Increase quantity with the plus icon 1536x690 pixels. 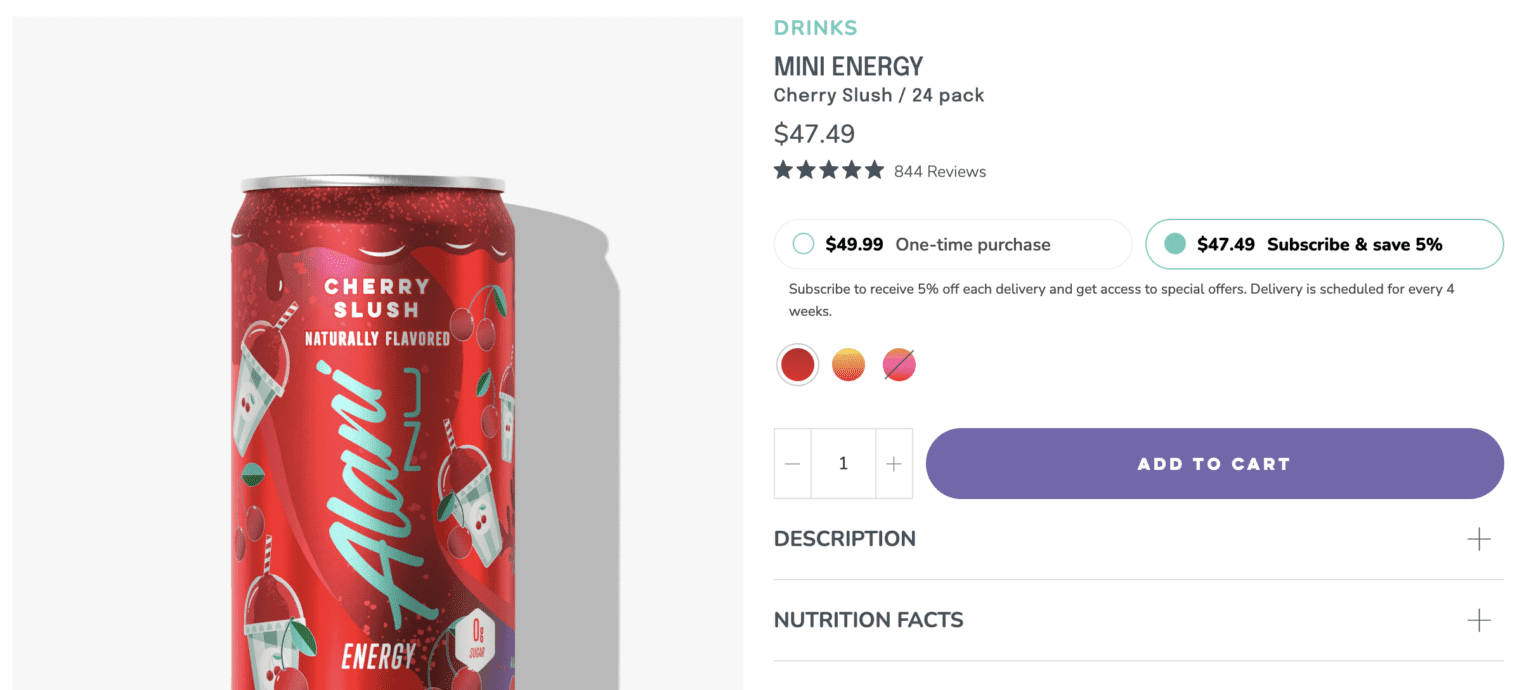893,463
